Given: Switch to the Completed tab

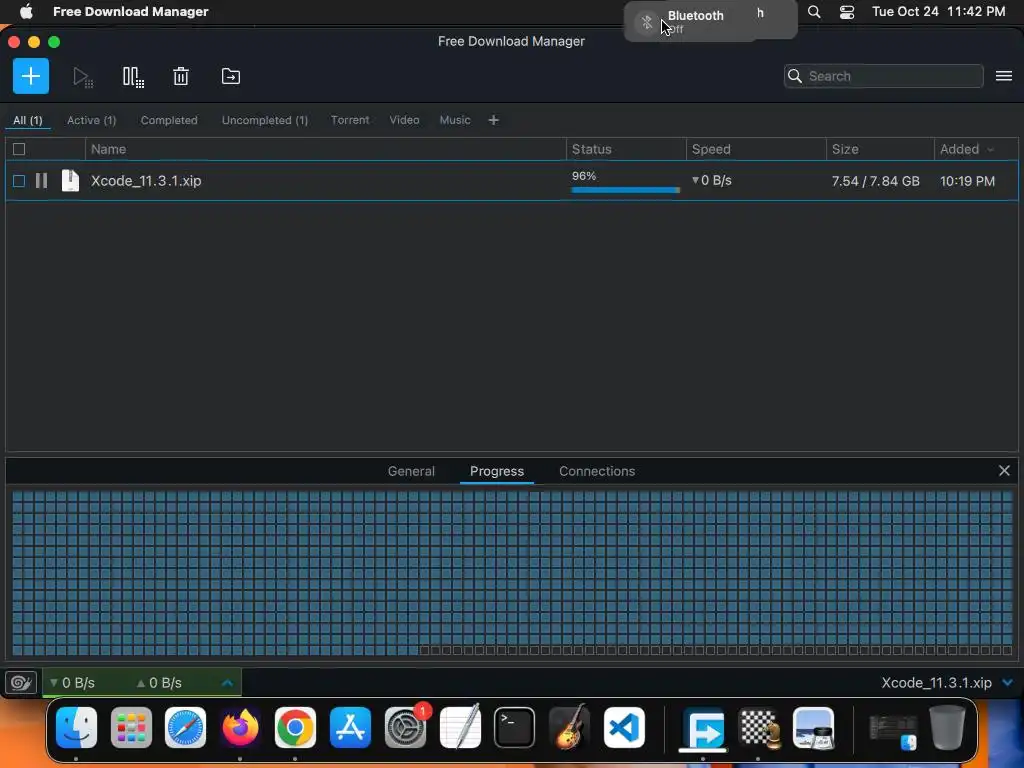Looking at the screenshot, I should click(x=169, y=120).
